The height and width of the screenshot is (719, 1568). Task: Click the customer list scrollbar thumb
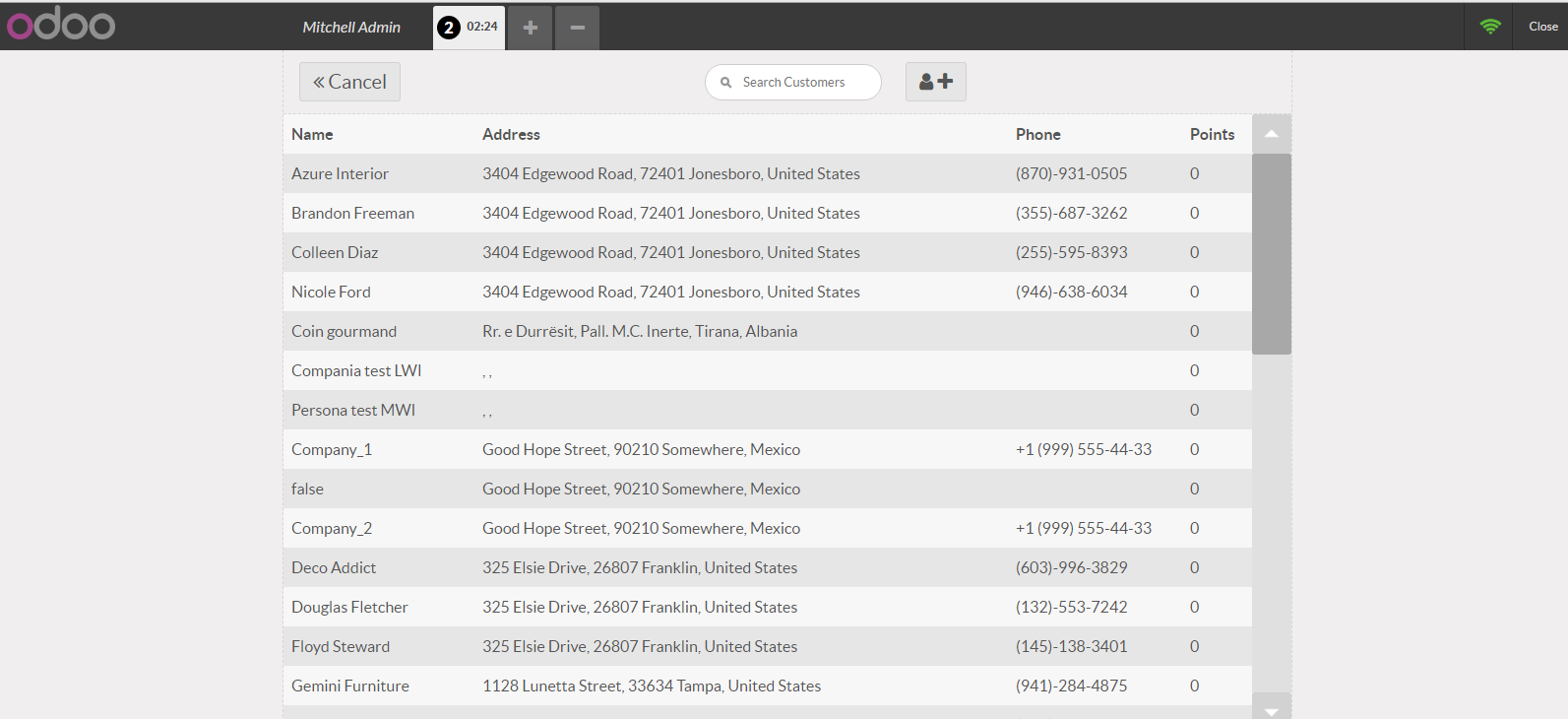pos(1272,254)
